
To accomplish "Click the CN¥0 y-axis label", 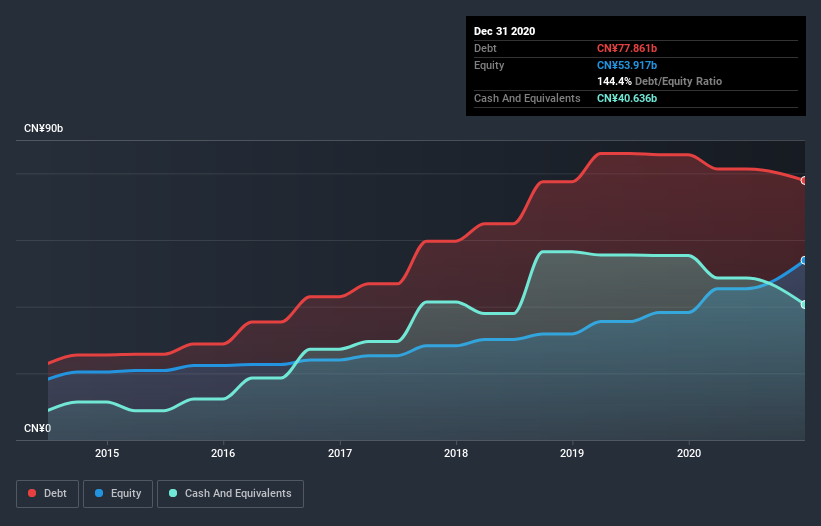I will point(37,429).
